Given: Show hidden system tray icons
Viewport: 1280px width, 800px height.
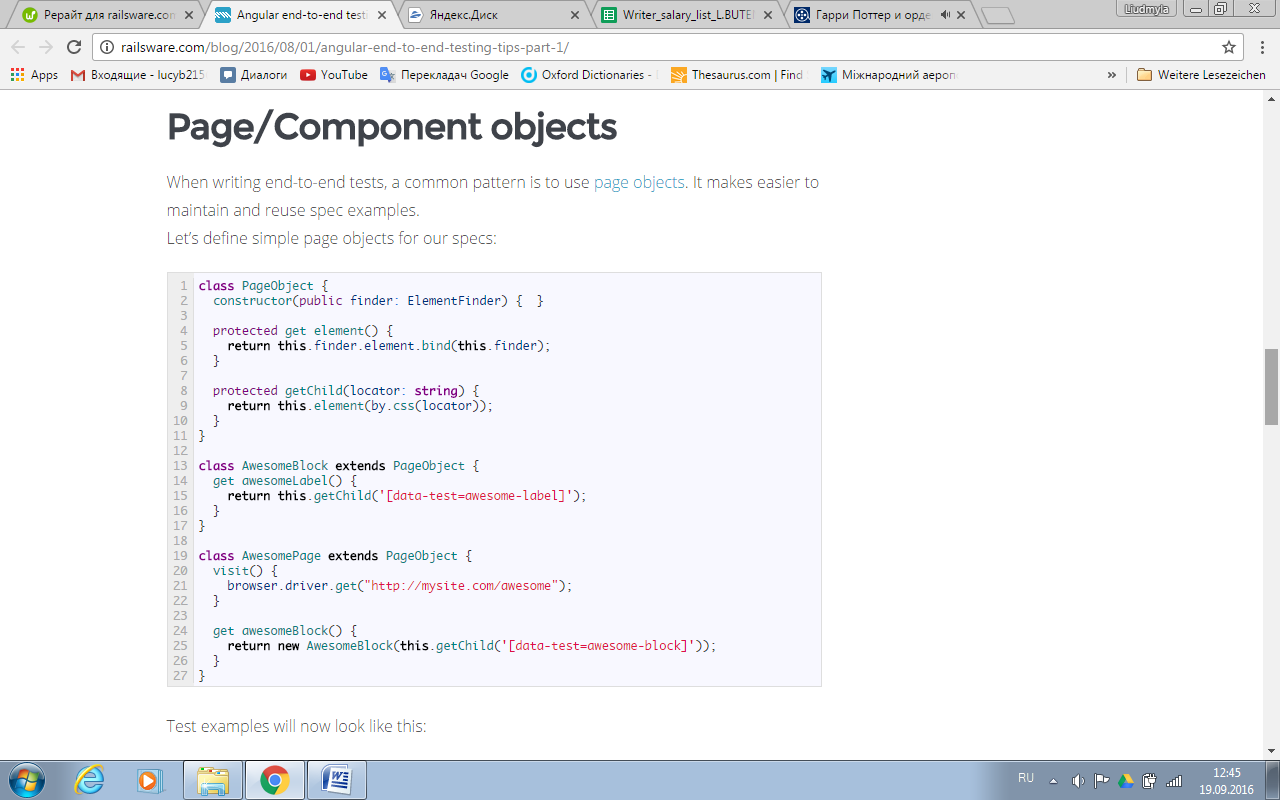Looking at the screenshot, I should (x=1053, y=780).
